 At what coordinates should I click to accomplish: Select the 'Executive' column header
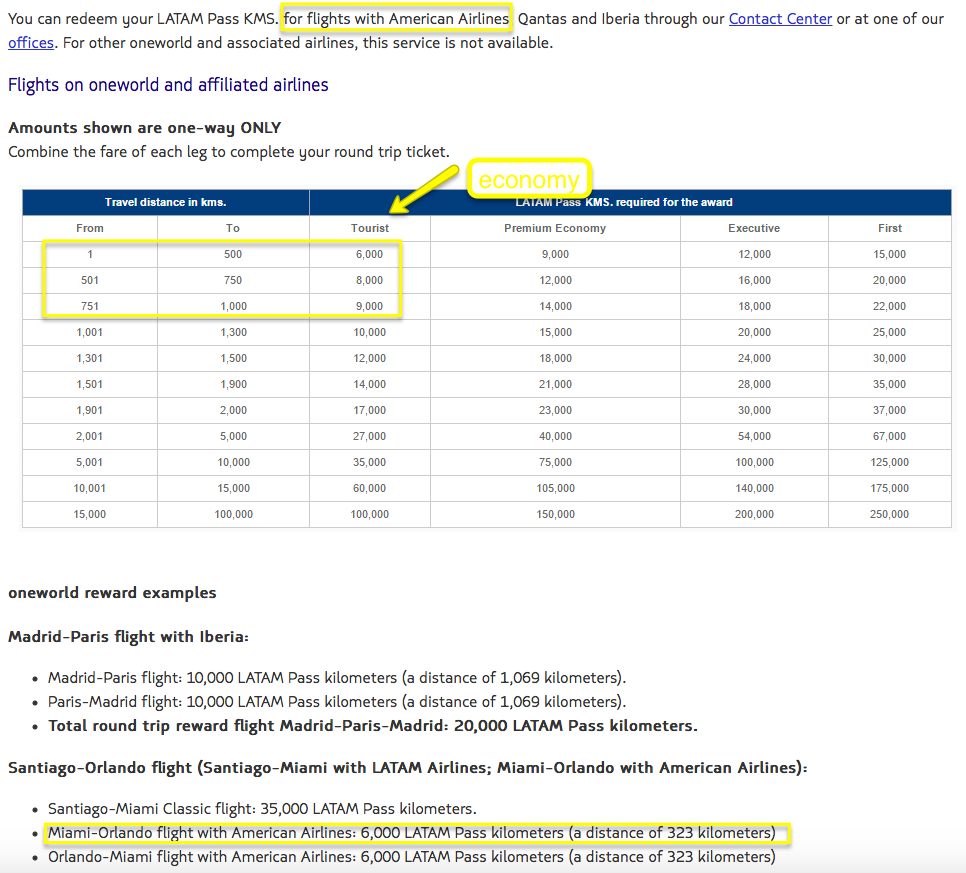(x=754, y=228)
